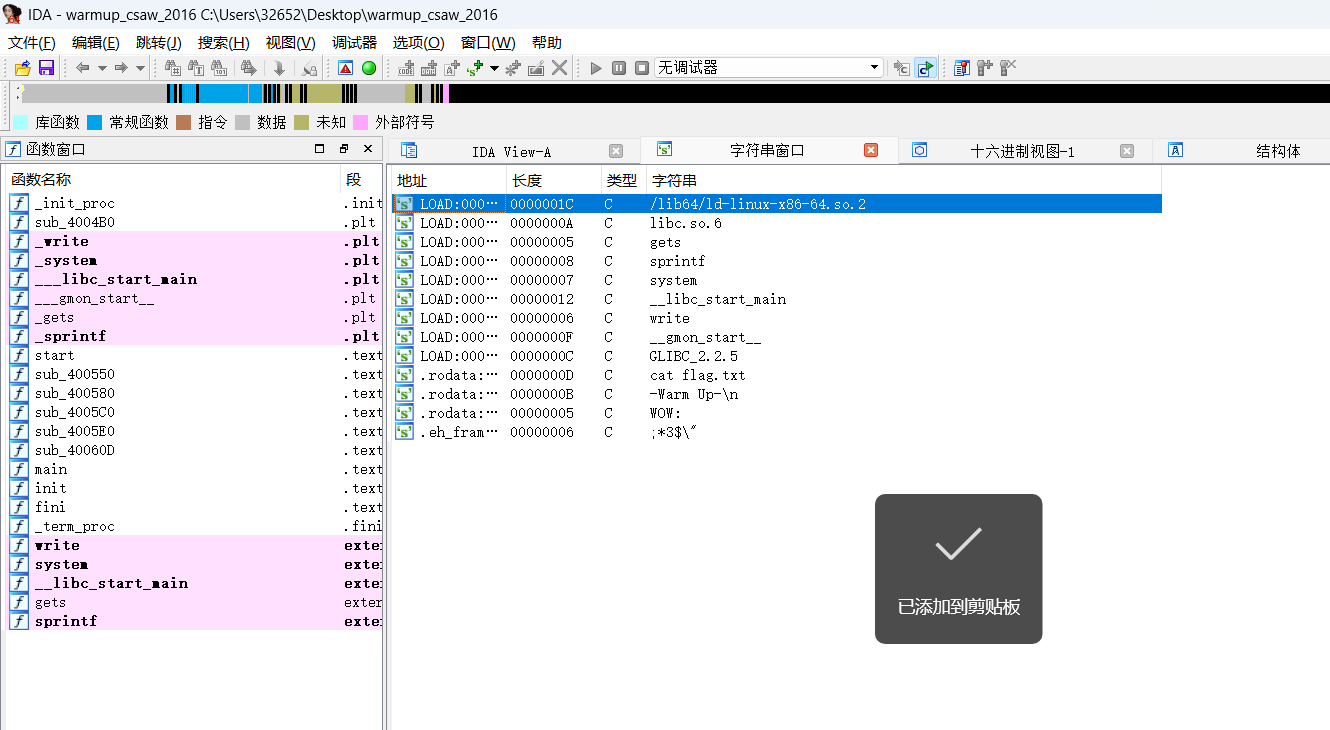The width and height of the screenshot is (1330, 730).
Task: Go forward with the right arrow icon
Action: 121,68
